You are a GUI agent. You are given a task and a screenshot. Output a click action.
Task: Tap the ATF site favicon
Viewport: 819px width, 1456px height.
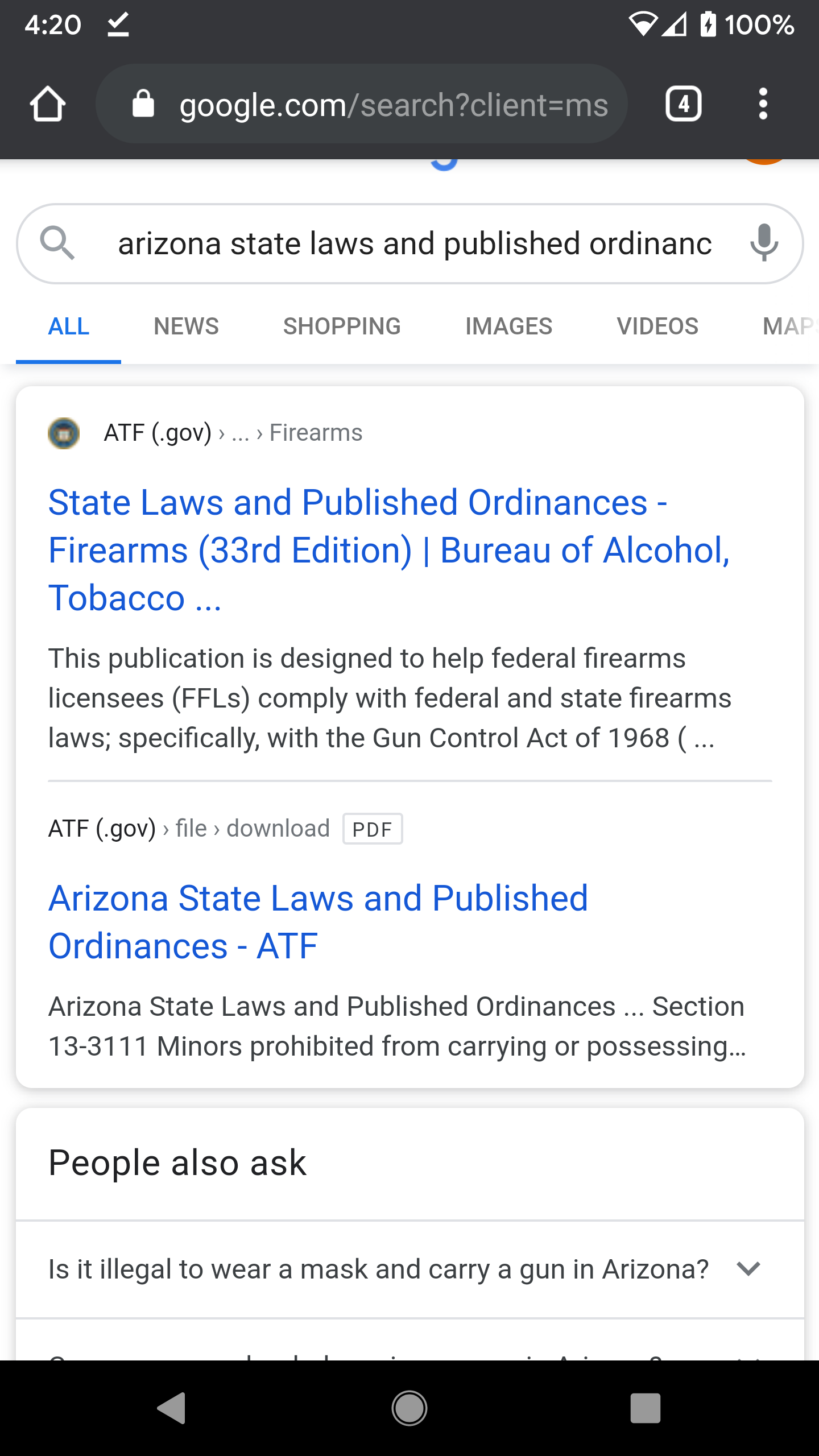point(64,433)
